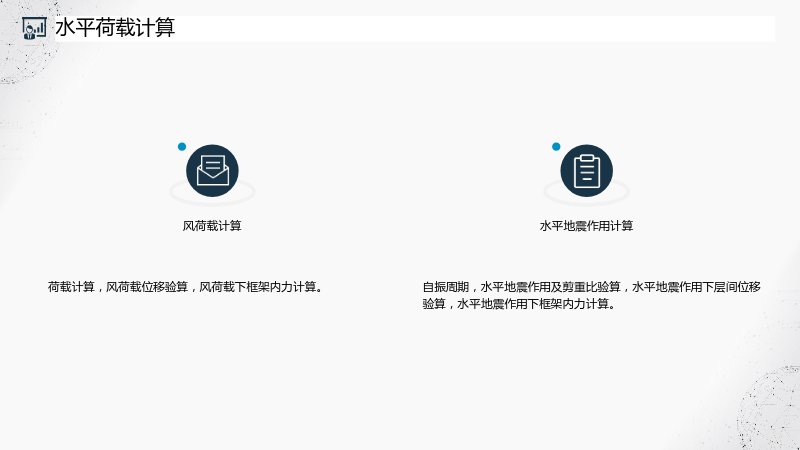Click the phrase 水平地震作用下层间位移

pyautogui.click(x=696, y=287)
